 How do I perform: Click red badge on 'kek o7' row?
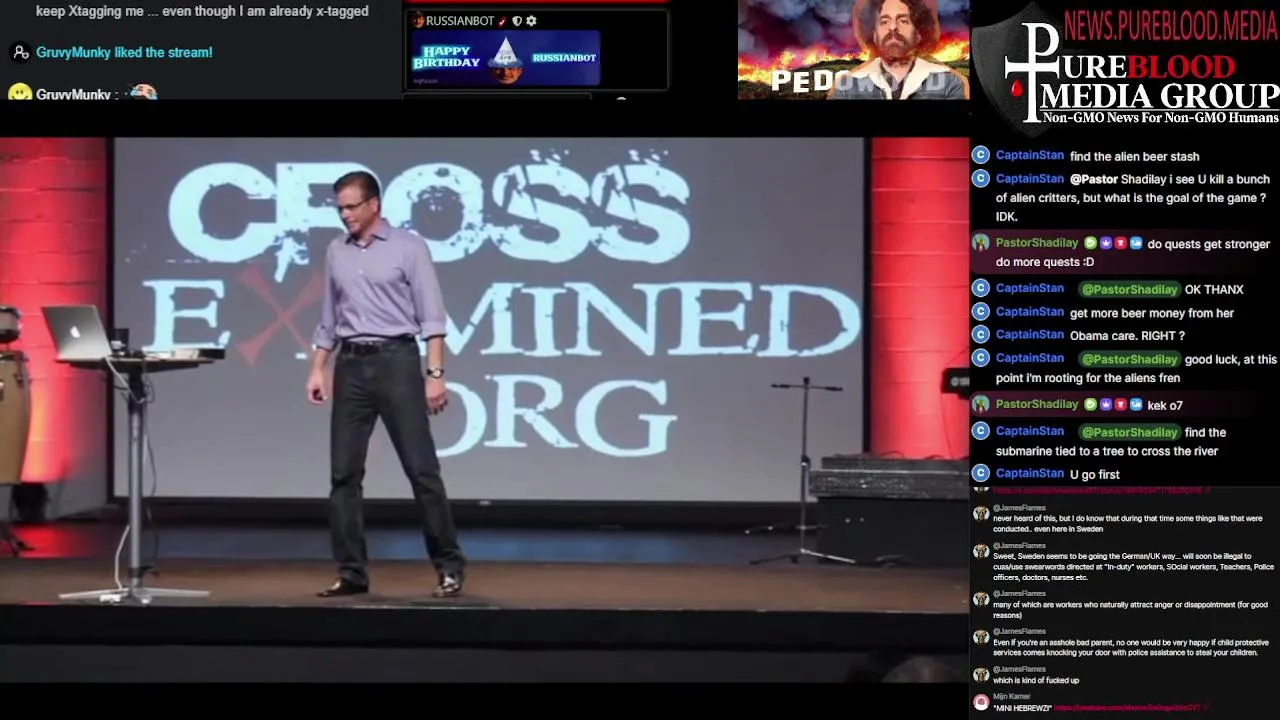(1121, 404)
